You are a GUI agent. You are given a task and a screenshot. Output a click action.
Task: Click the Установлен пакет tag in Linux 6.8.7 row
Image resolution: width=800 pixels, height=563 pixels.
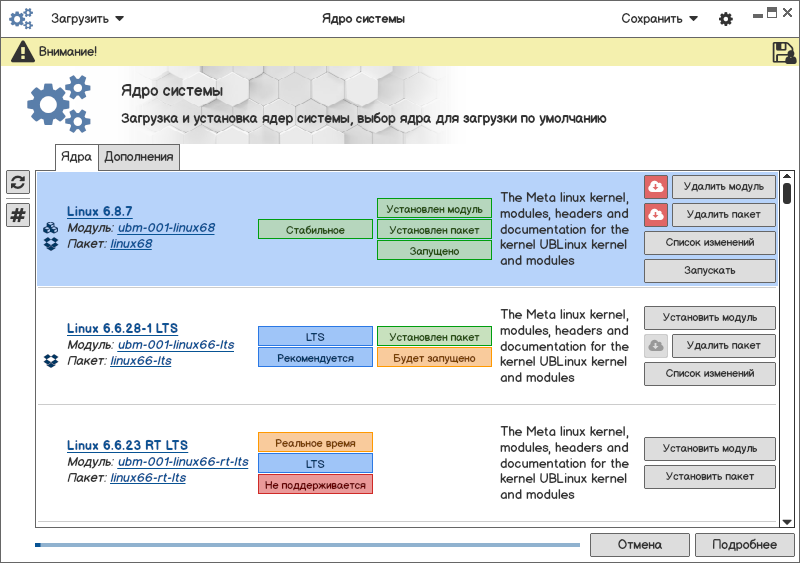pyautogui.click(x=434, y=230)
